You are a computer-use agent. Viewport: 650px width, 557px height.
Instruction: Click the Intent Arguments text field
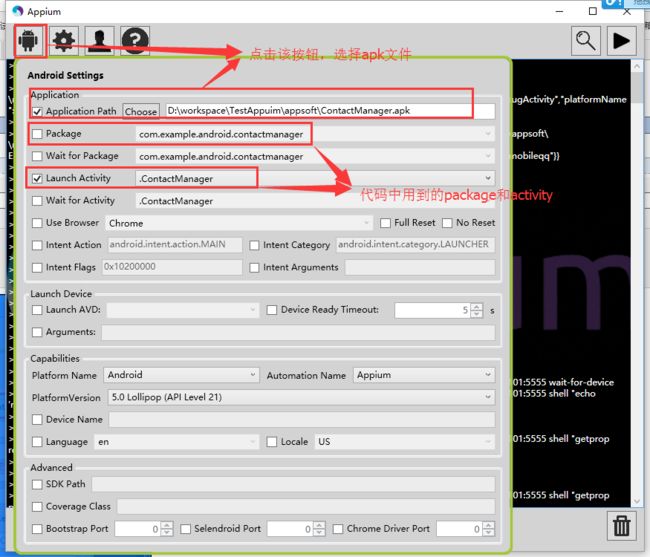[420, 268]
